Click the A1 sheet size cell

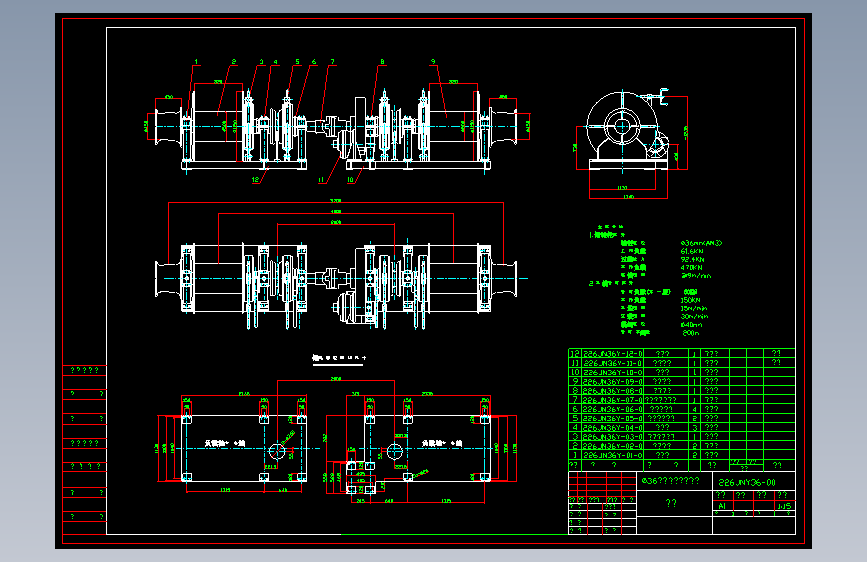point(722,506)
